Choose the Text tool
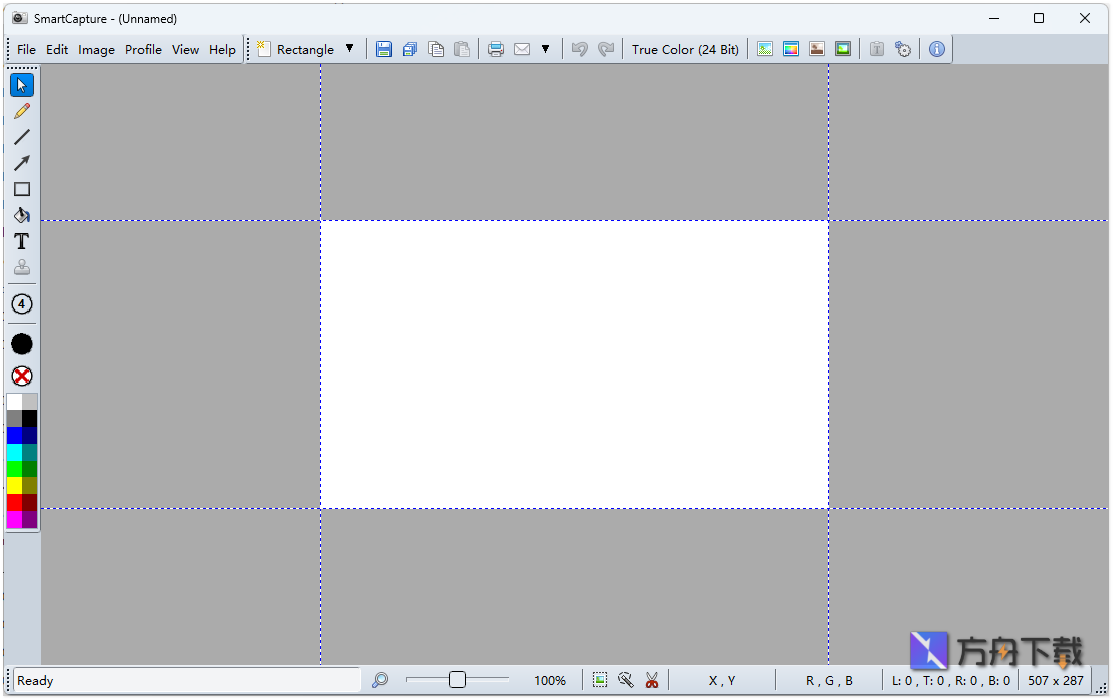This screenshot has width=1113, height=700. (x=21, y=241)
